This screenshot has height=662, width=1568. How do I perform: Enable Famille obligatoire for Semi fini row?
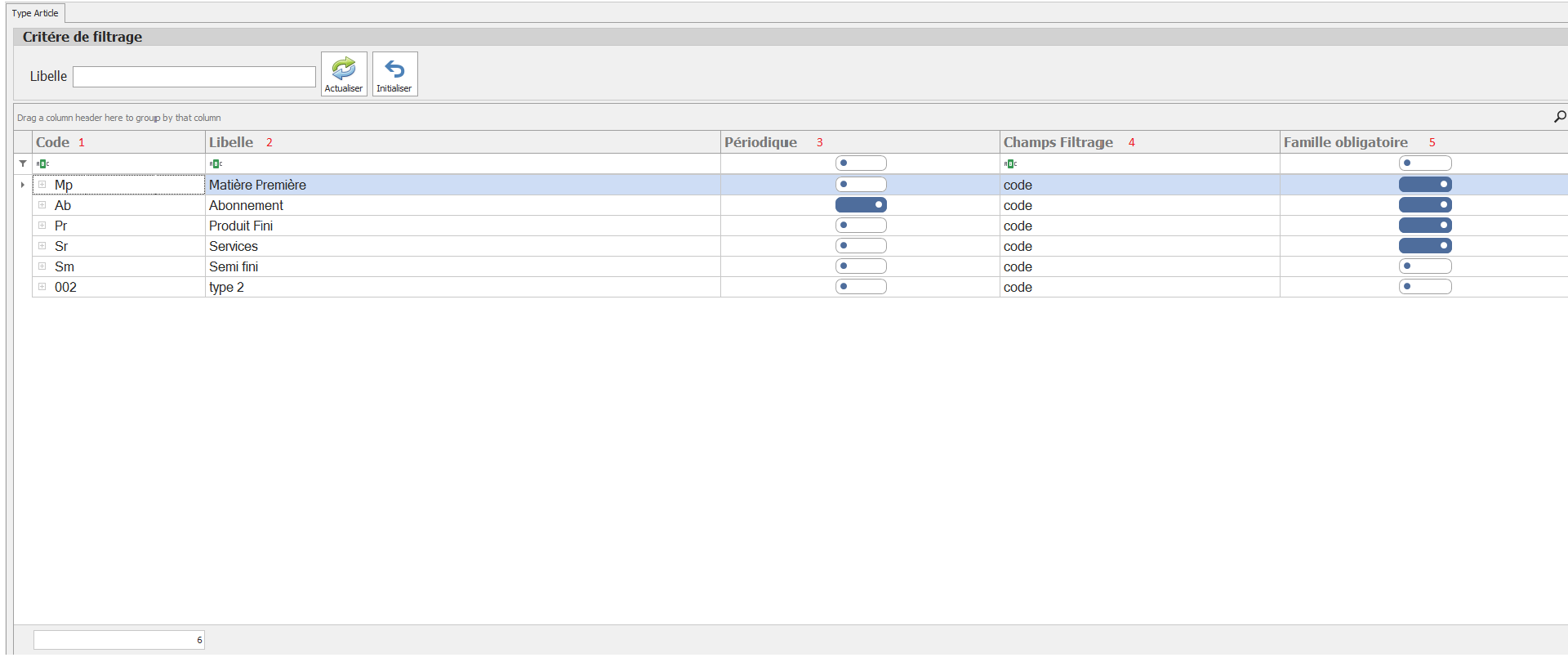[1424, 266]
